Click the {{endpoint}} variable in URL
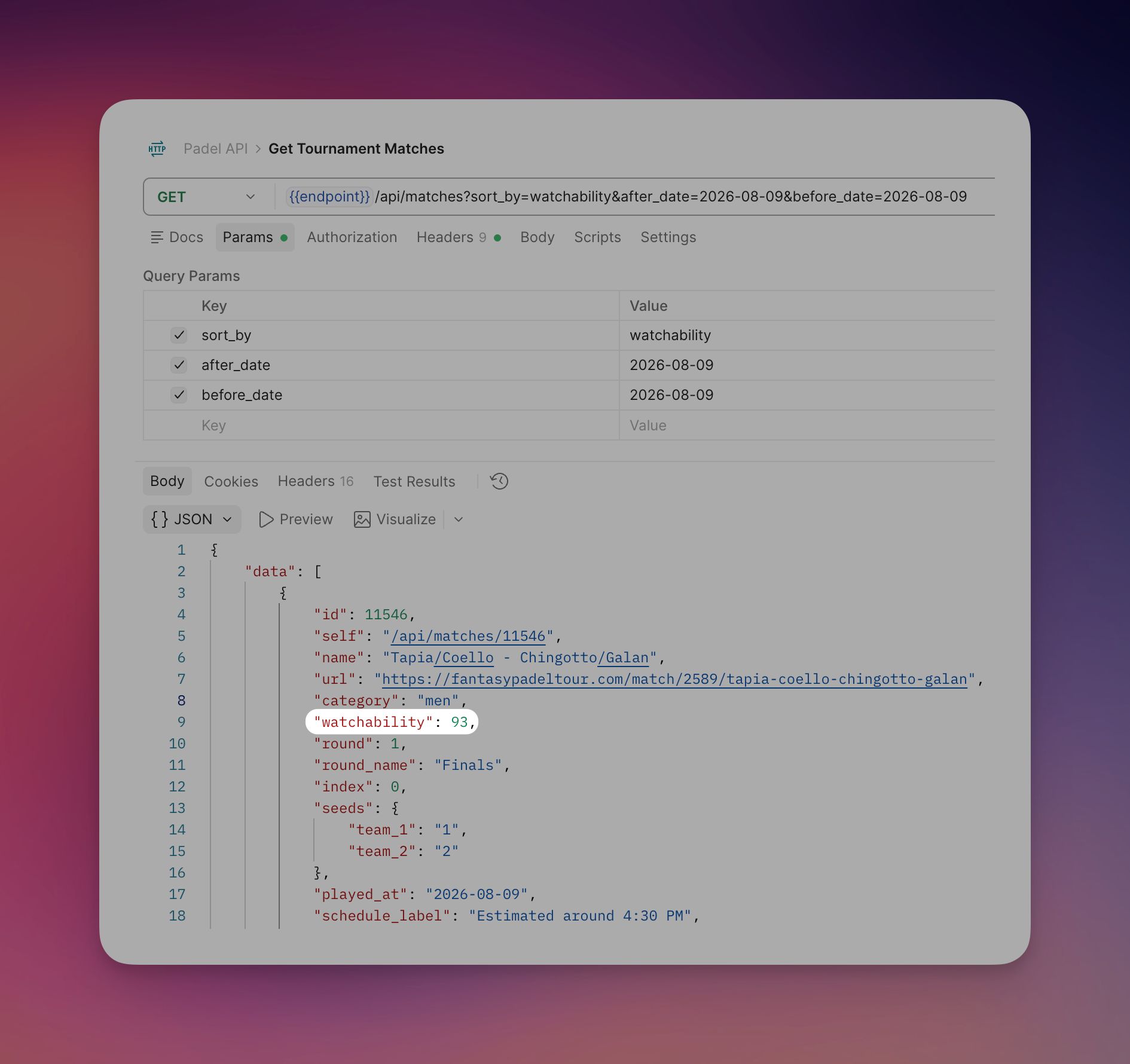The width and height of the screenshot is (1130, 1064). tap(329, 197)
